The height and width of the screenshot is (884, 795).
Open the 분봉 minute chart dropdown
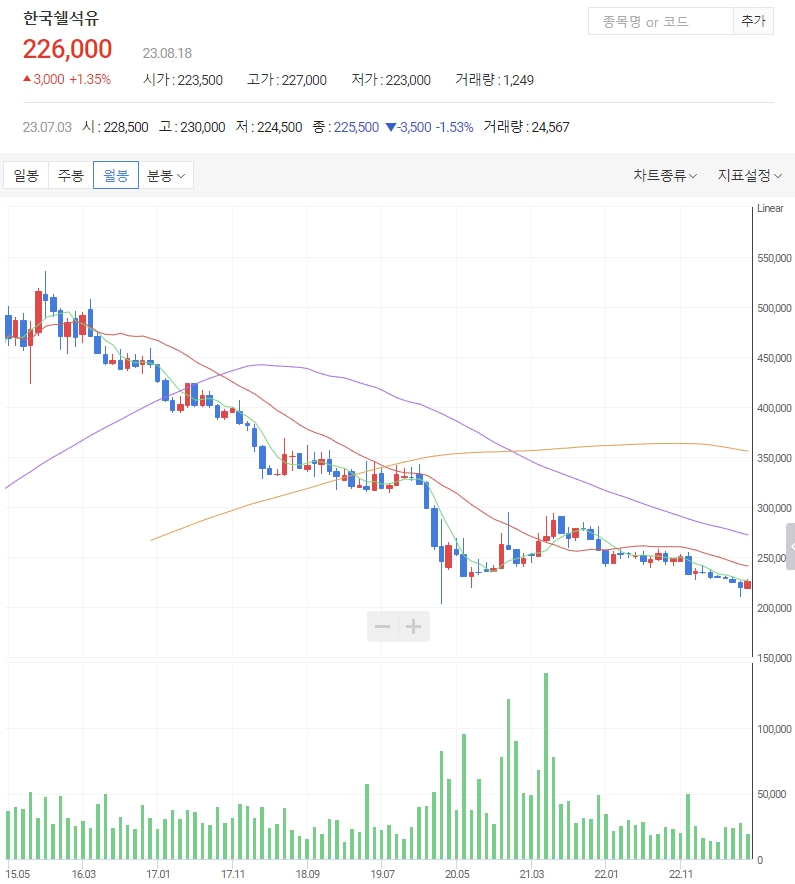point(166,175)
